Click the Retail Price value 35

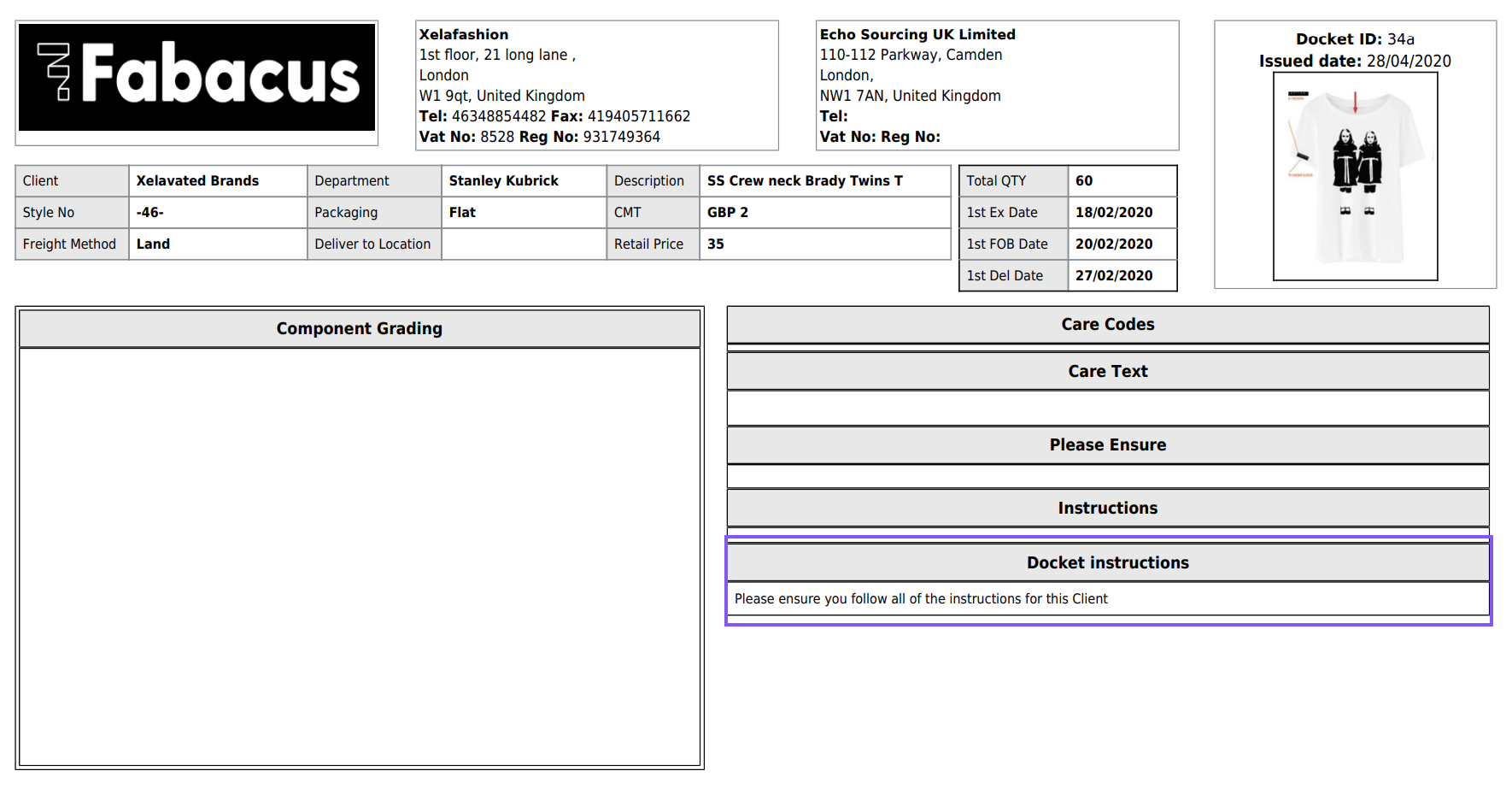coord(715,244)
